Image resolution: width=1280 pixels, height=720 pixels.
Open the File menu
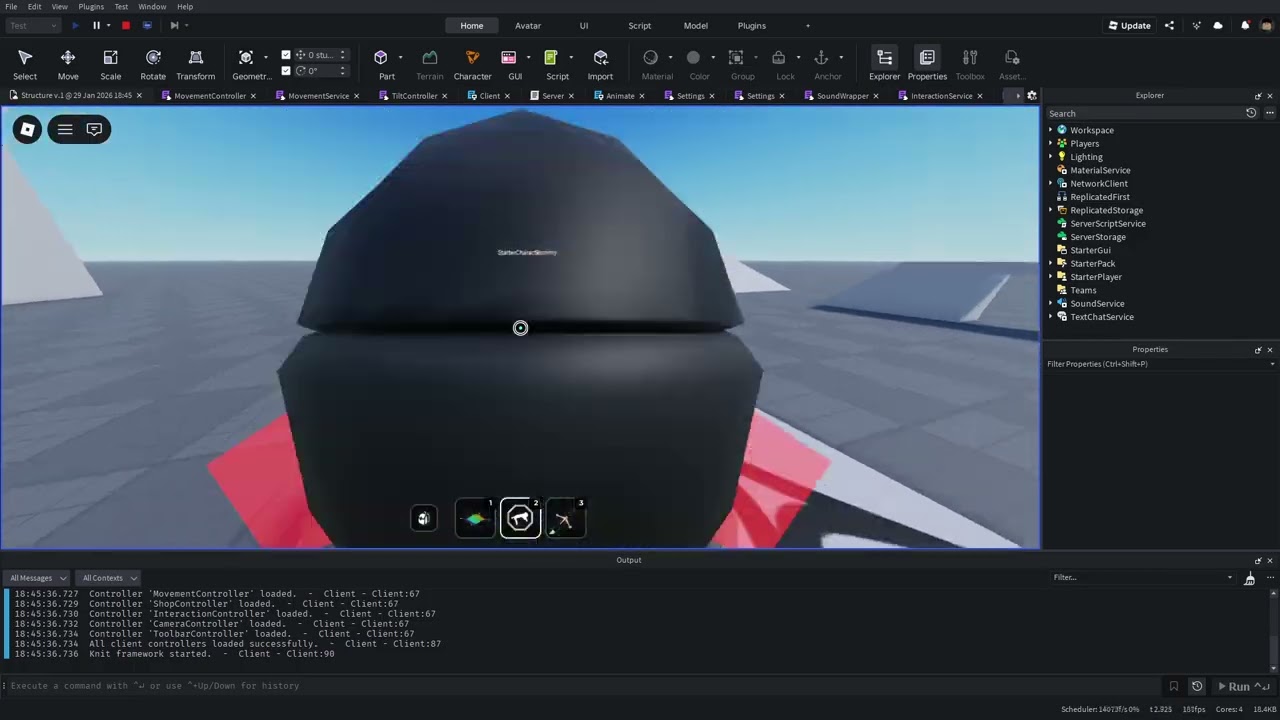pos(11,7)
